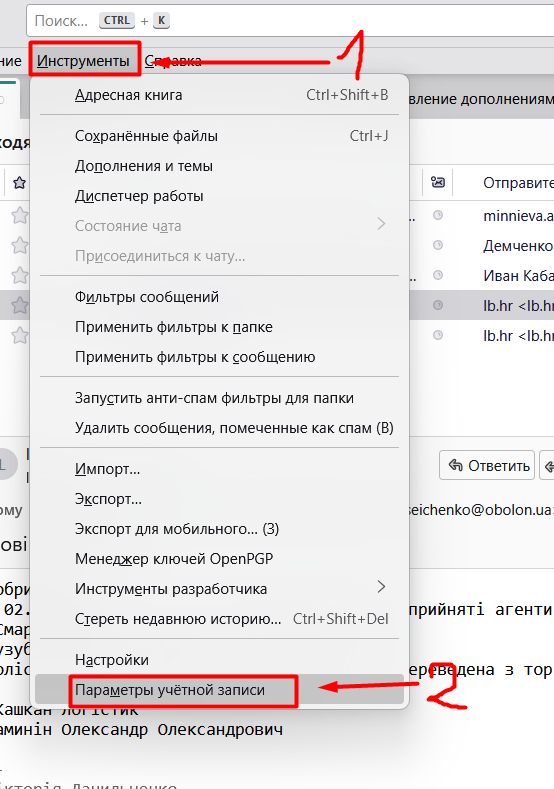Screen dimensions: 554x789
Task: Expand Инструменты разработчика submenu arrow
Action: point(381,587)
